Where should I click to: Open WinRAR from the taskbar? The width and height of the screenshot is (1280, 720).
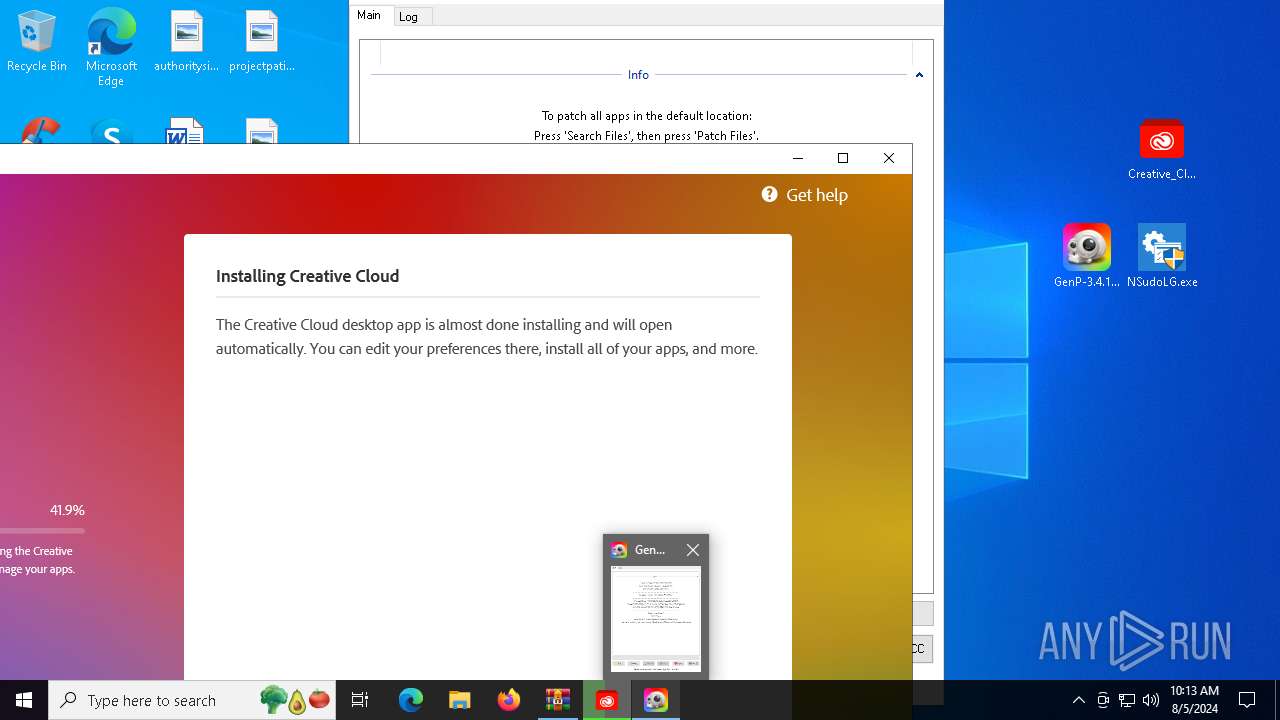click(557, 700)
